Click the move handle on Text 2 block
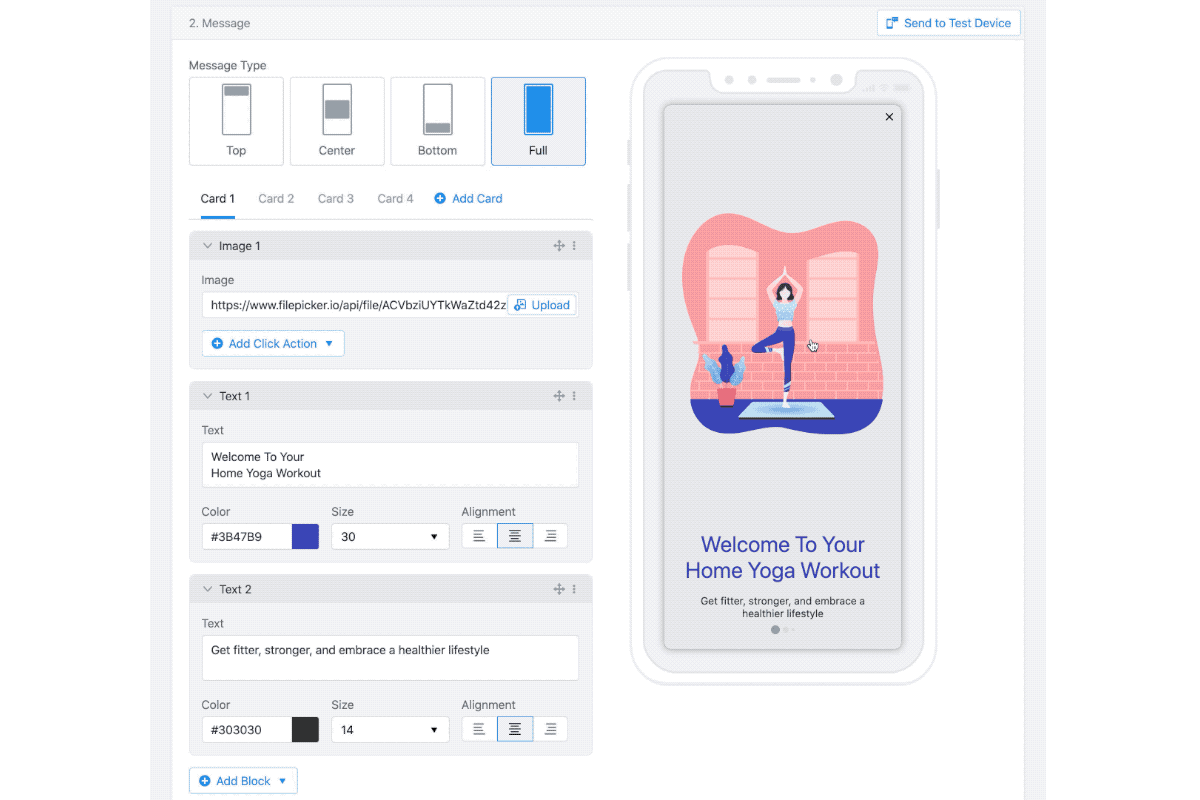 pyautogui.click(x=559, y=589)
